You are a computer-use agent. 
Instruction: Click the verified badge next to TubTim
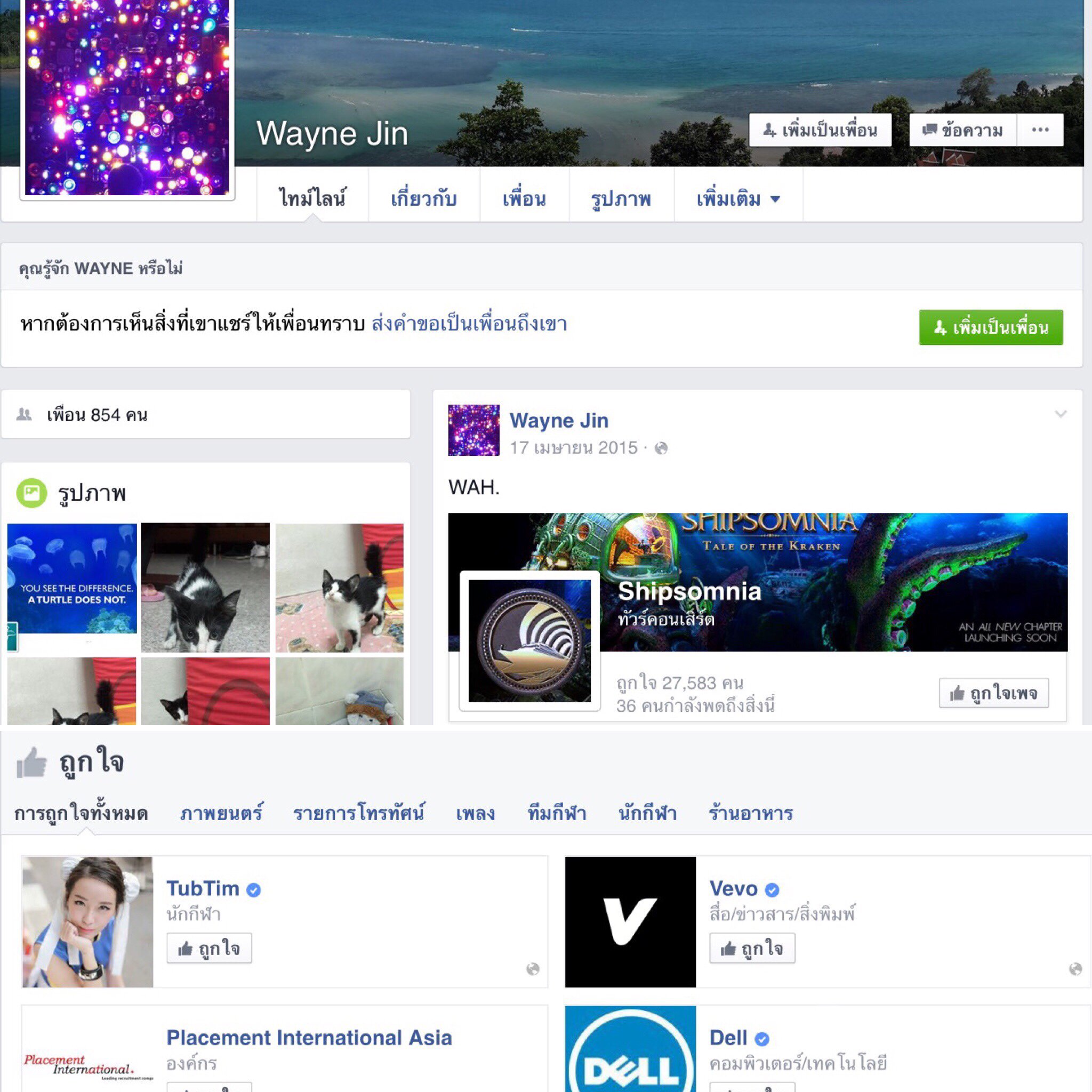click(x=254, y=890)
